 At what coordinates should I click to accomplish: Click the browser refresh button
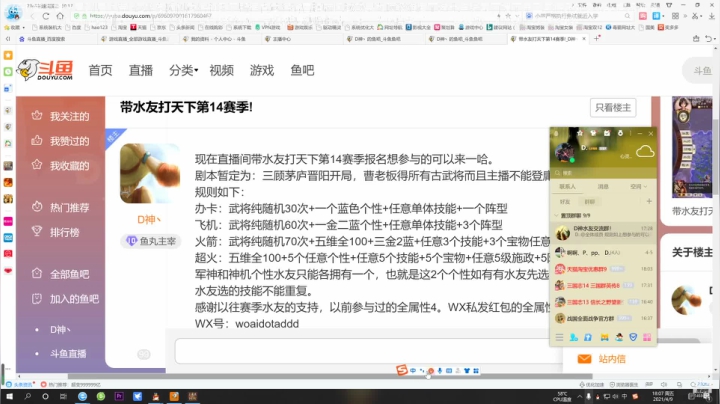coord(46,16)
